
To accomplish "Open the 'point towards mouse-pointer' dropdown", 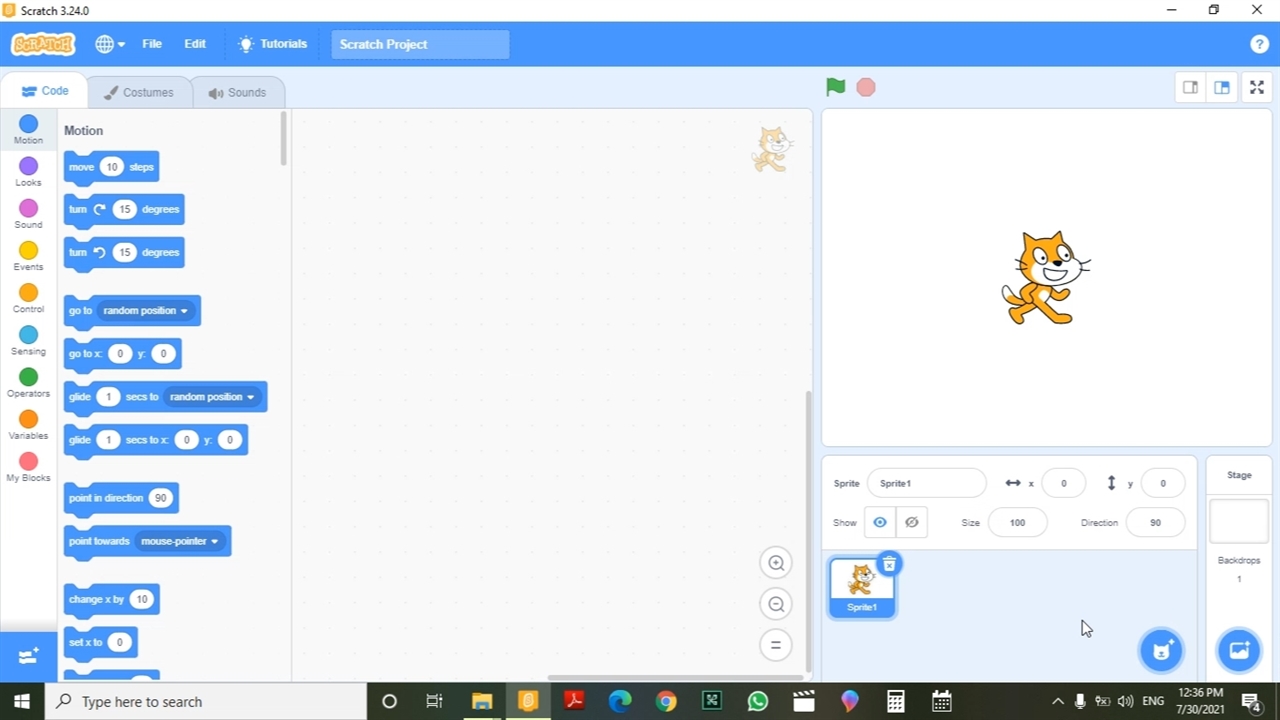I will click(x=214, y=541).
